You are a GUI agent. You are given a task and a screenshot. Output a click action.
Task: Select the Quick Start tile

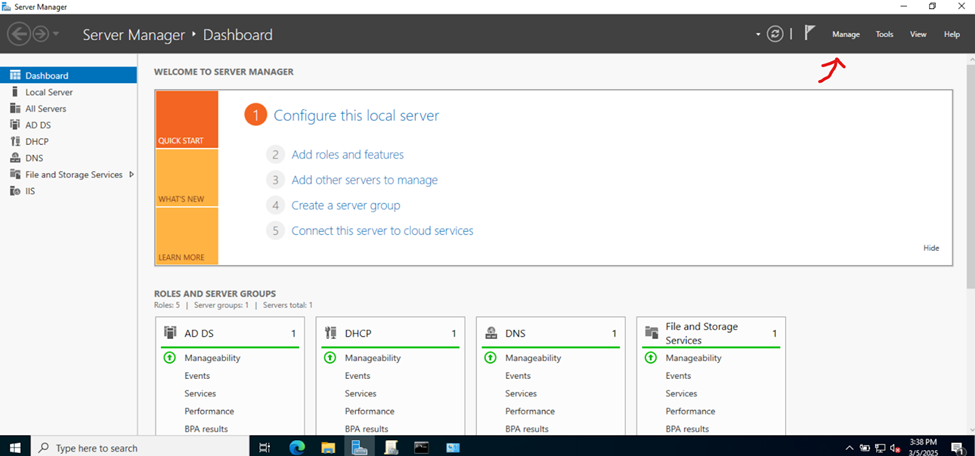pyautogui.click(x=187, y=119)
